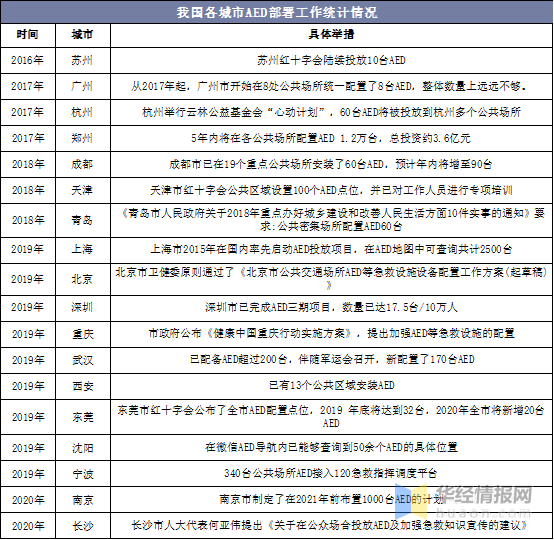554x540 pixels.
Task: Click the 2017年 cell in the 郑州 row
Action: click(28, 138)
